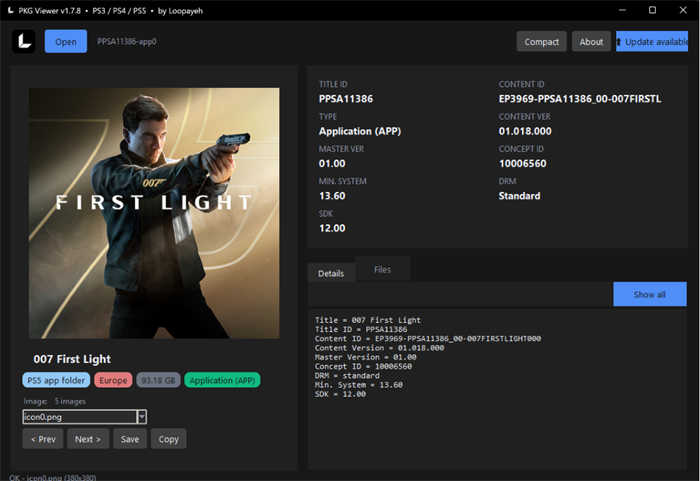Screen dimensions: 700x481
Task: Click the SDK value 12.00
Action: pos(332,228)
